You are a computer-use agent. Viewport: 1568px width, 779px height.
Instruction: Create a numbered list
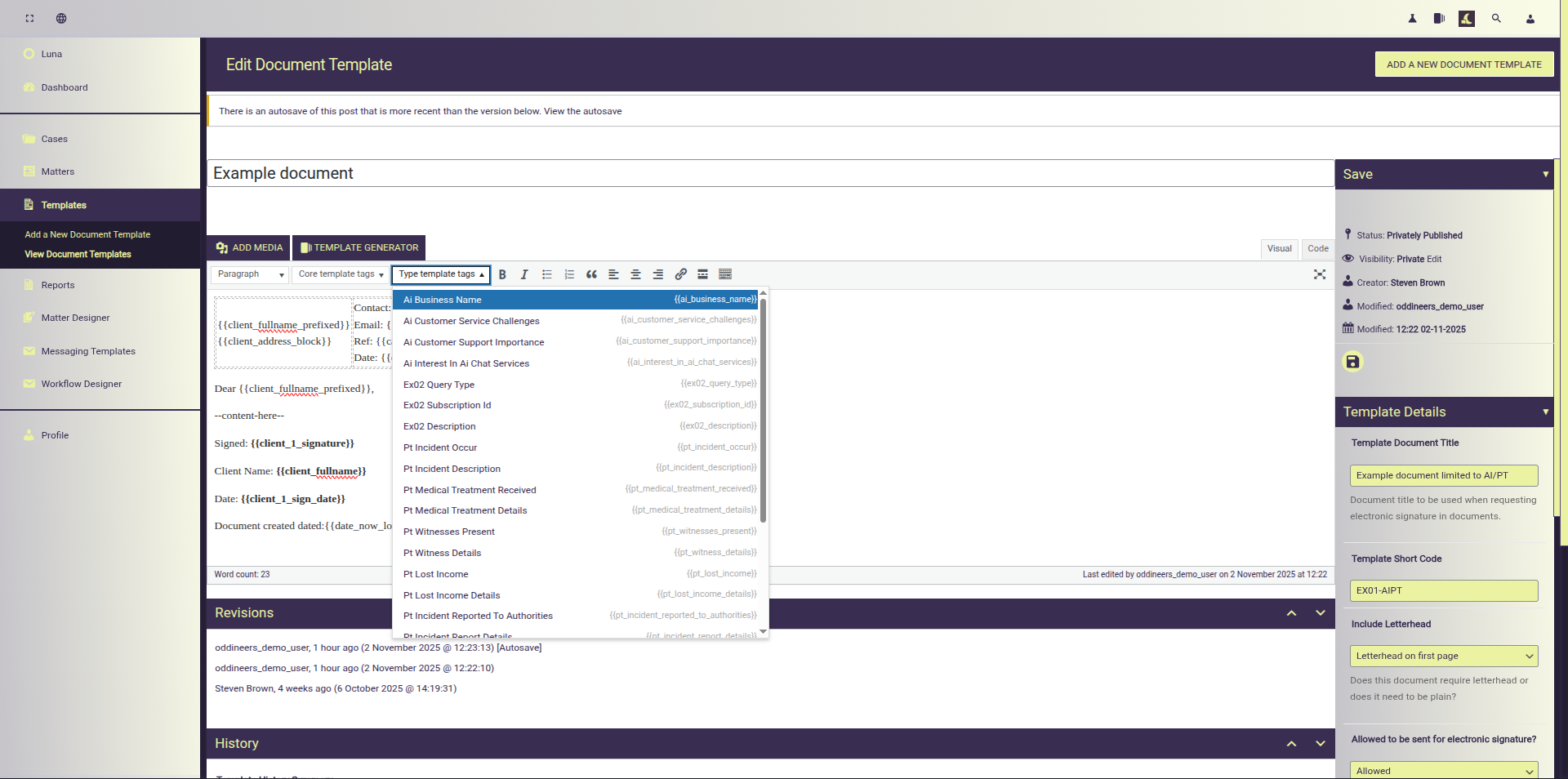tap(569, 274)
